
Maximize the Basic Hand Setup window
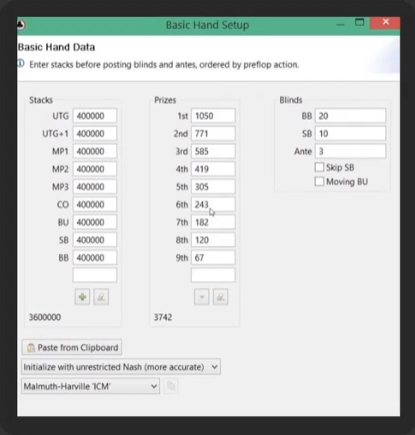(x=359, y=22)
